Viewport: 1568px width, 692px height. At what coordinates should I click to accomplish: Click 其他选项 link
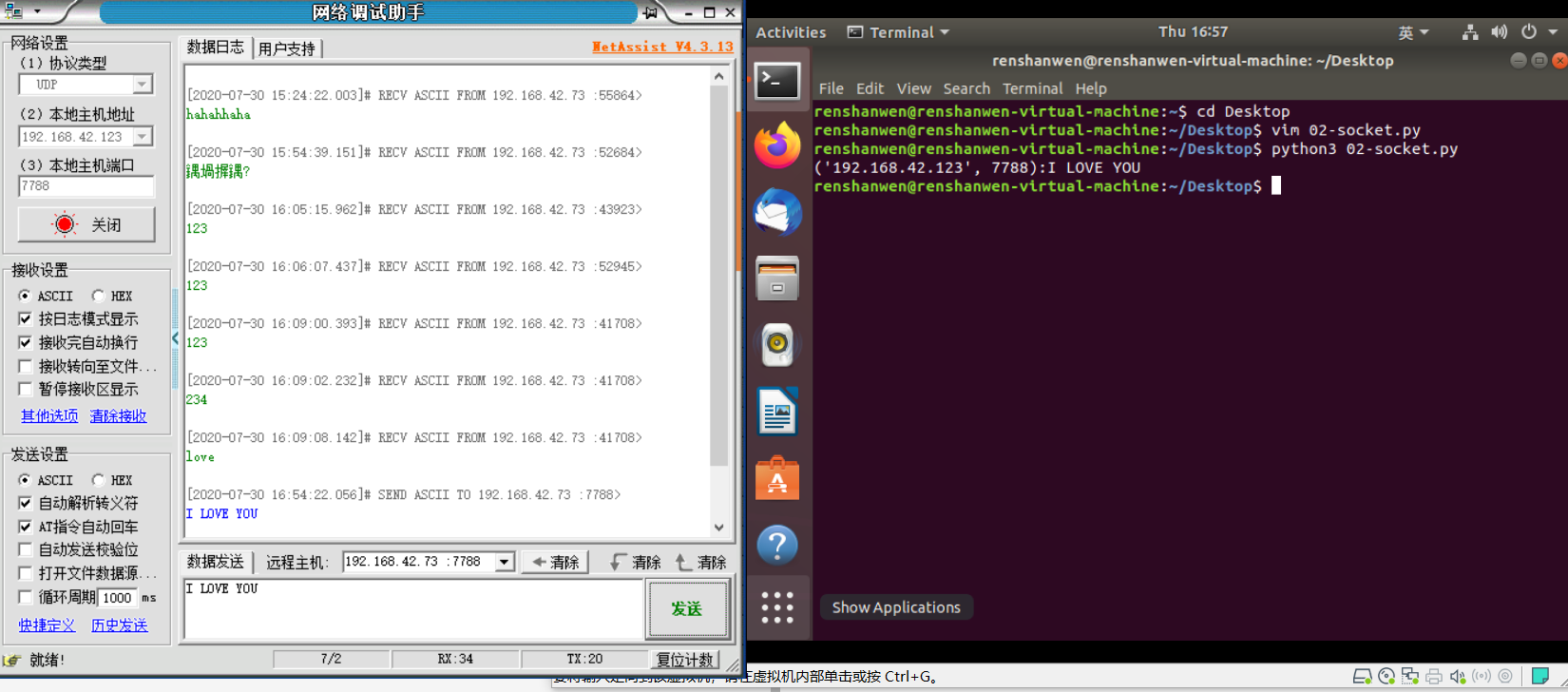click(49, 416)
